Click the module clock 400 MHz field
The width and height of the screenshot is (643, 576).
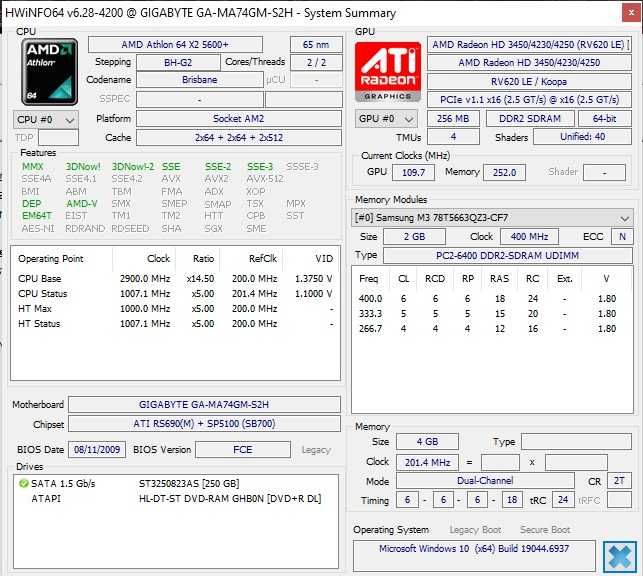tap(529, 237)
